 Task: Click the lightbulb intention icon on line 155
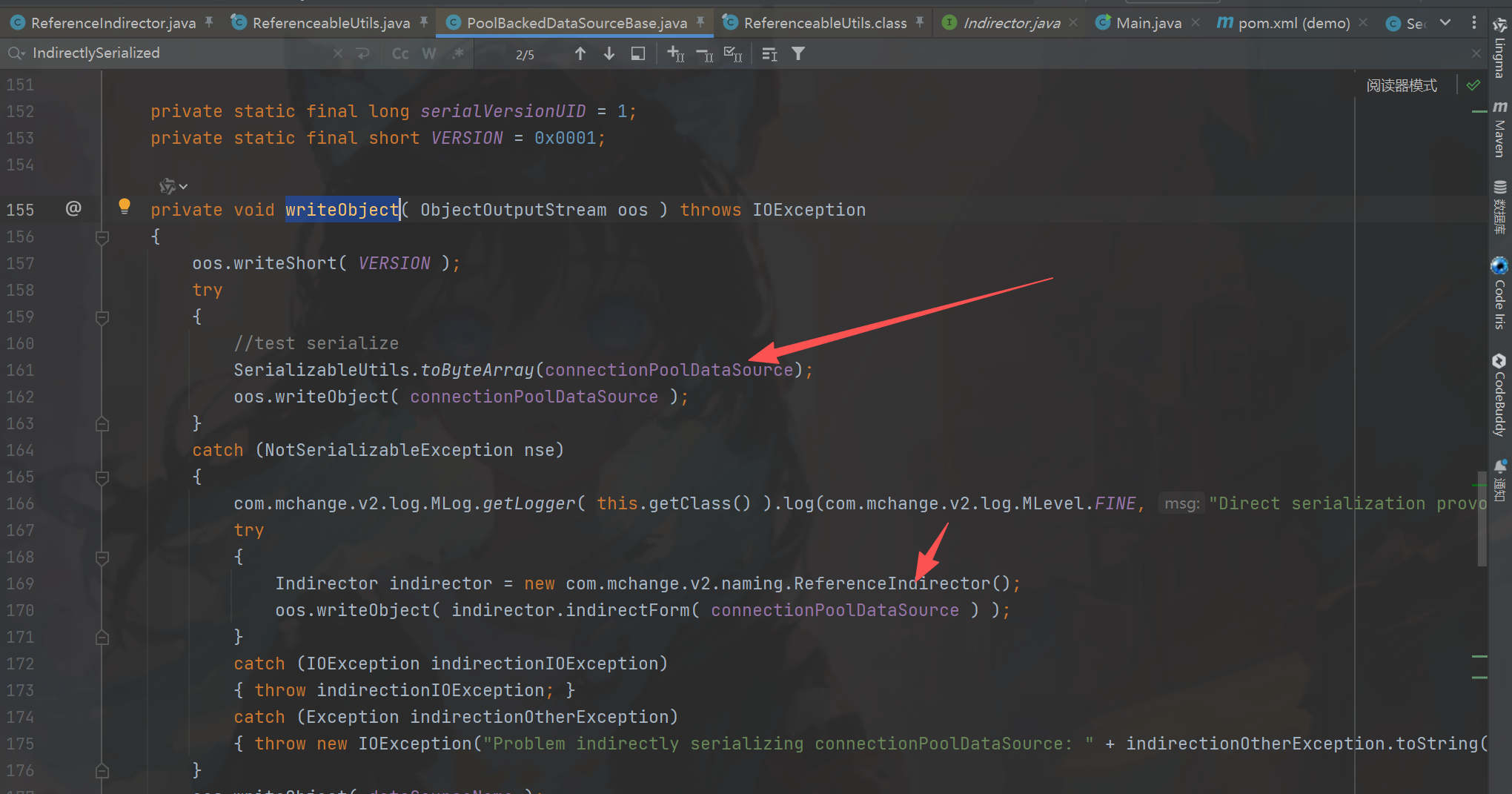125,206
